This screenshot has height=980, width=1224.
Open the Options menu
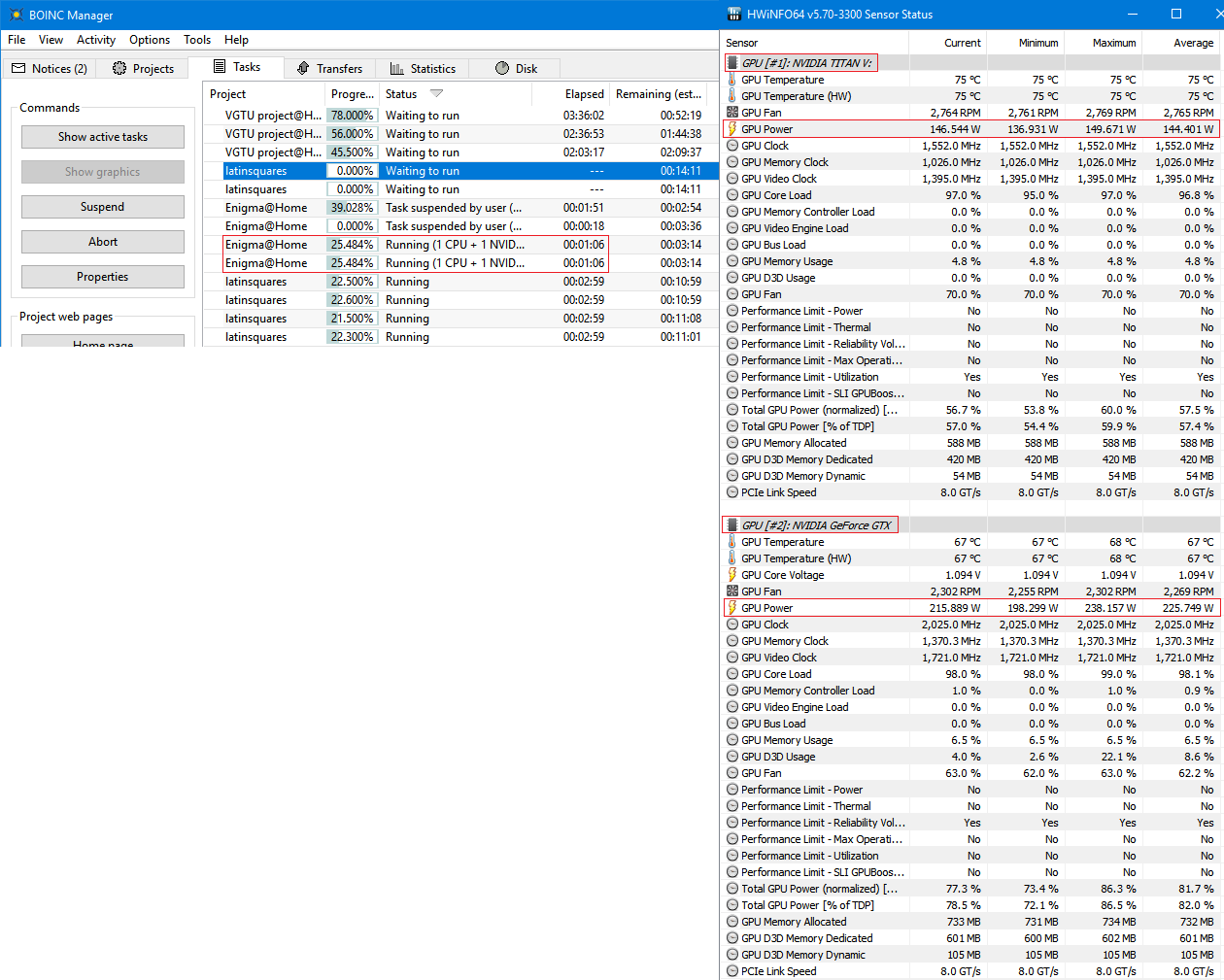(x=150, y=40)
